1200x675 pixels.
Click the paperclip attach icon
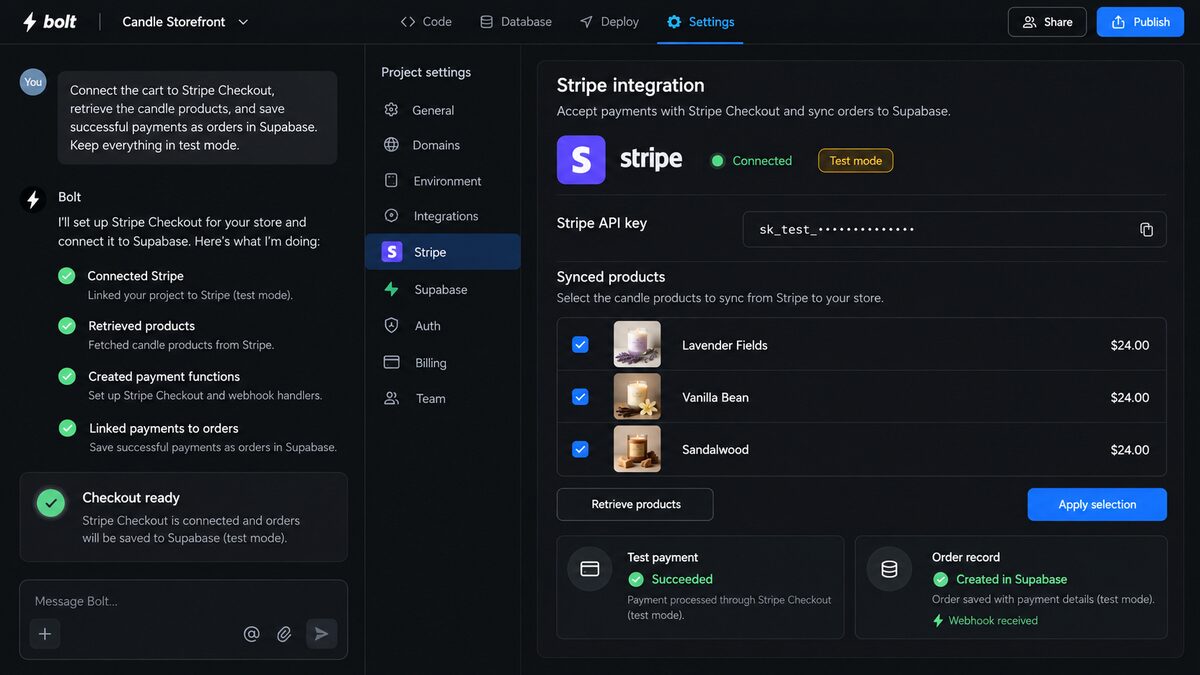click(284, 634)
